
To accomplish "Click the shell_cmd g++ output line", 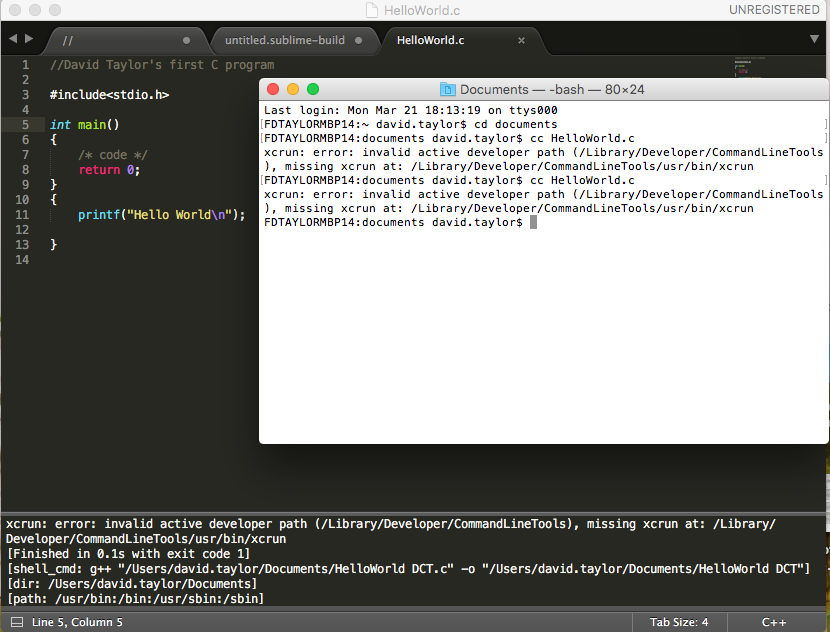I will pyautogui.click(x=408, y=569).
